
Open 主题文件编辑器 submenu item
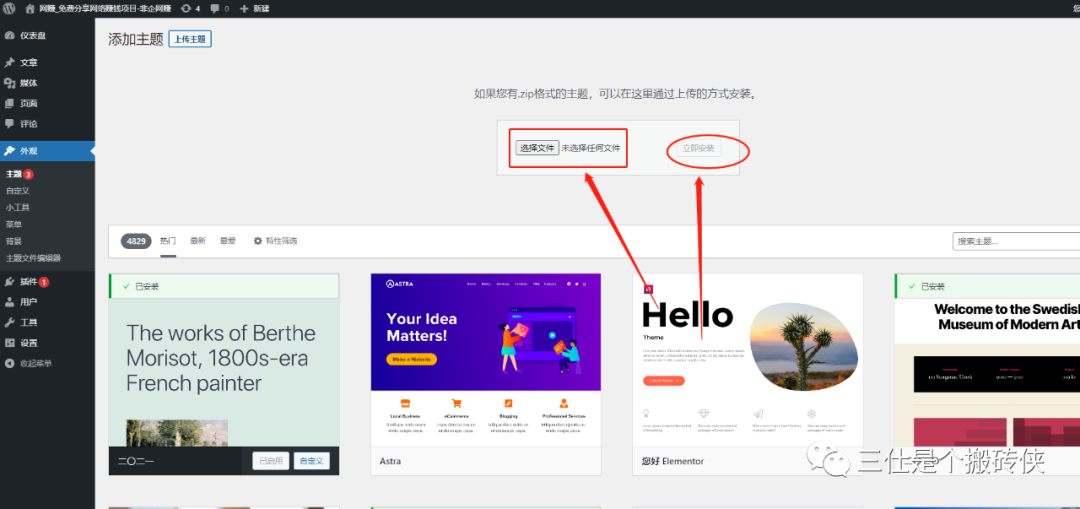pos(33,258)
